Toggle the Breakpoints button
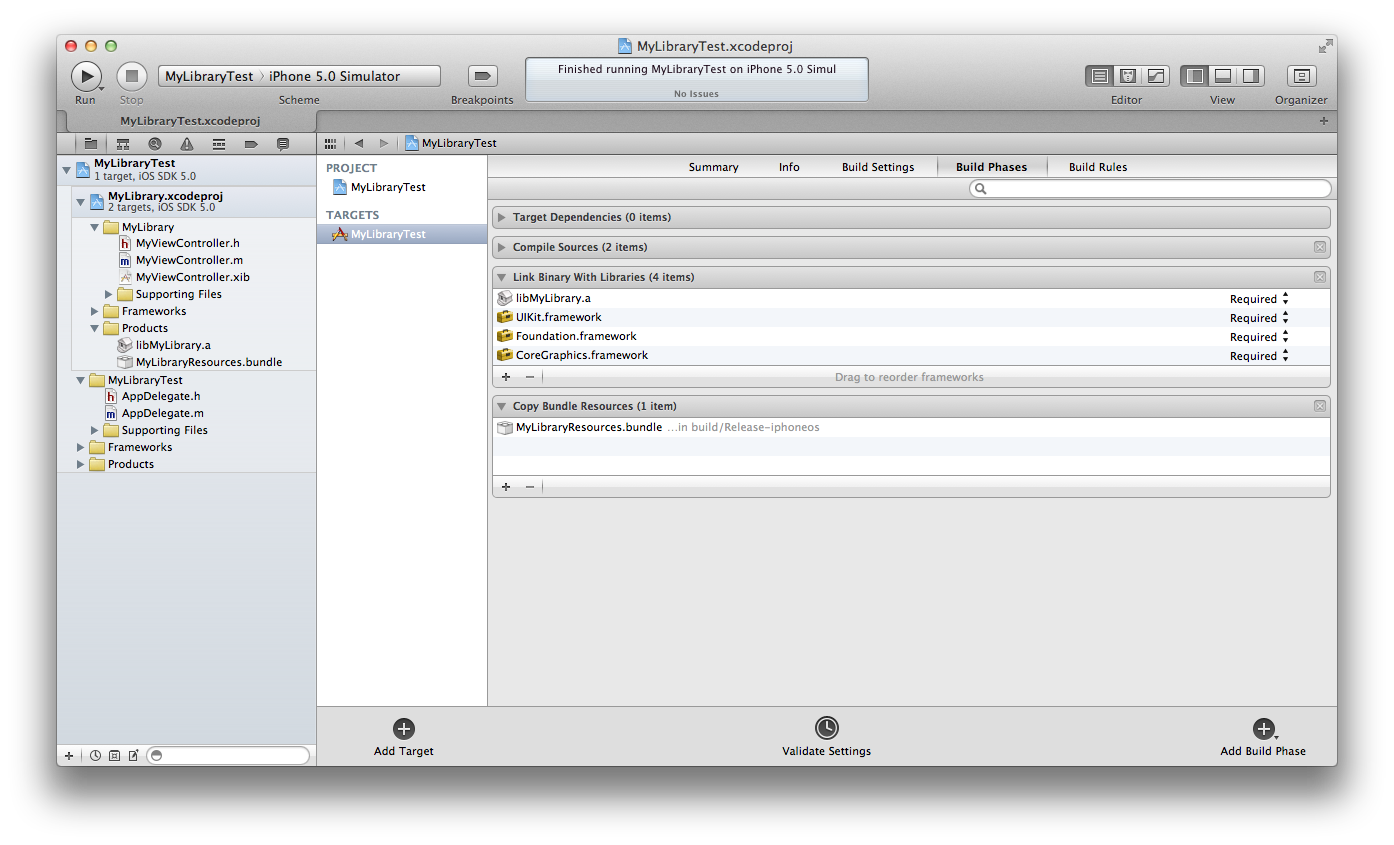The image size is (1394, 845). pyautogui.click(x=483, y=76)
